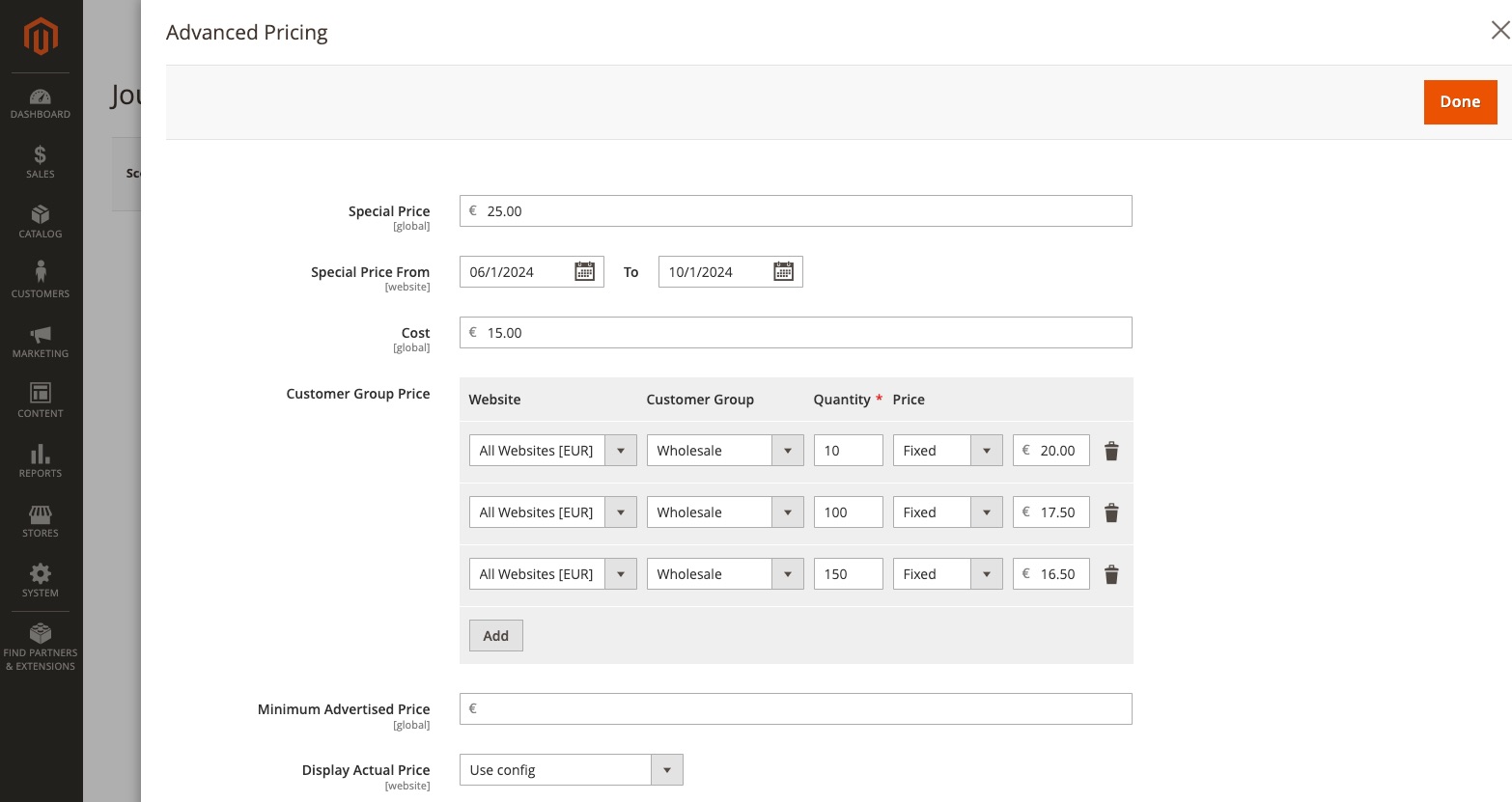Navigate to Reports menu item
The width and height of the screenshot is (1512, 802).
pos(41,460)
